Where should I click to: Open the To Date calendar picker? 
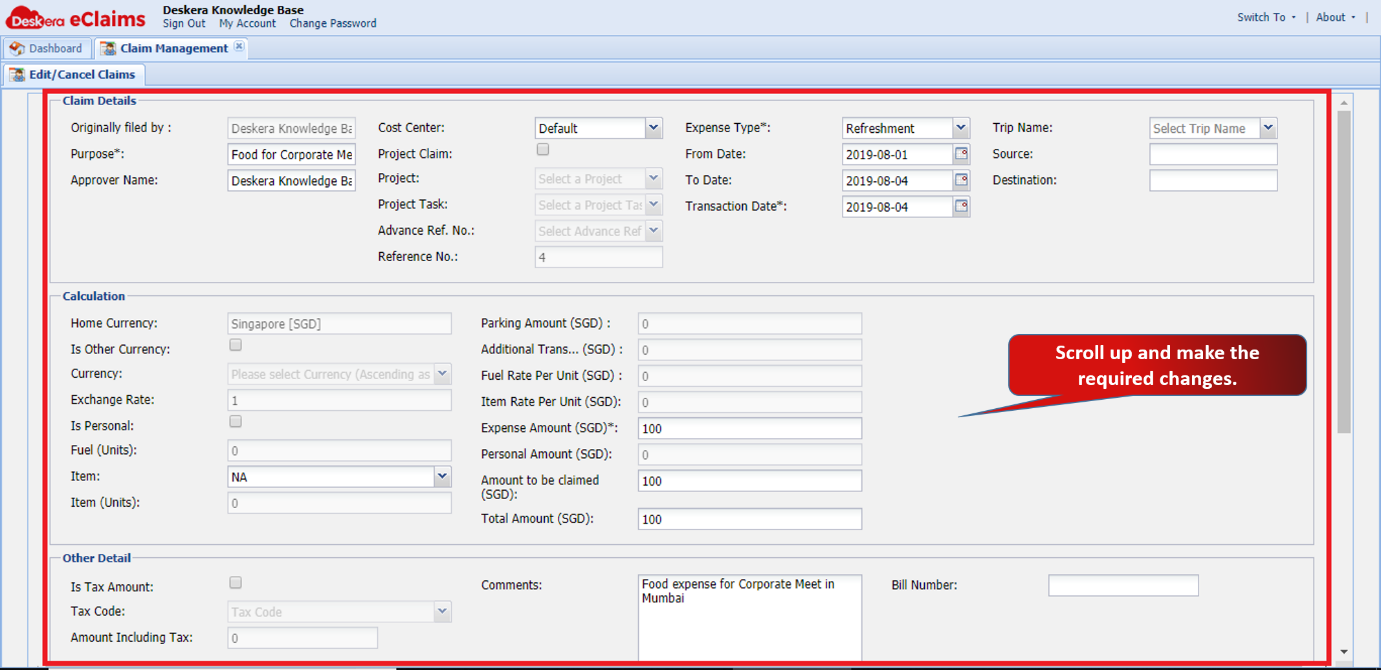pyautogui.click(x=961, y=180)
